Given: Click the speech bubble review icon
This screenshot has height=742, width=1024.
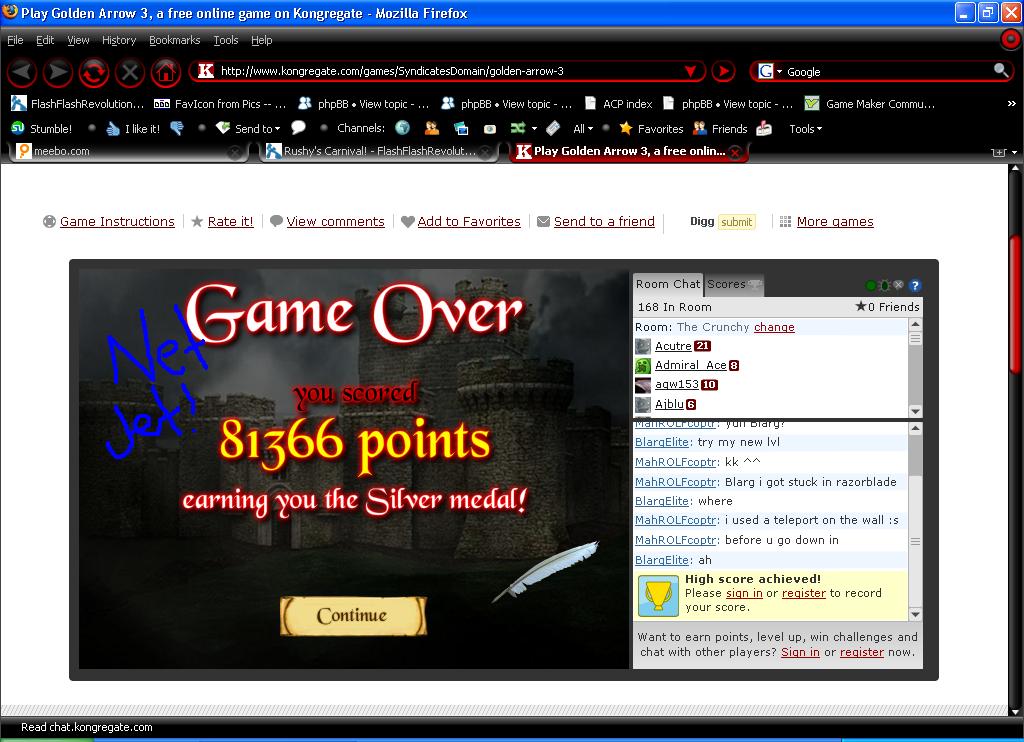Looking at the screenshot, I should tap(298, 128).
